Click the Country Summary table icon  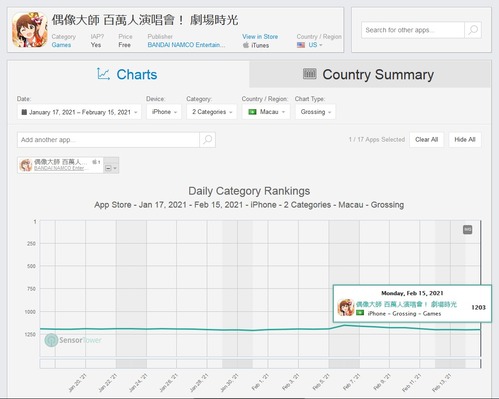click(x=309, y=73)
